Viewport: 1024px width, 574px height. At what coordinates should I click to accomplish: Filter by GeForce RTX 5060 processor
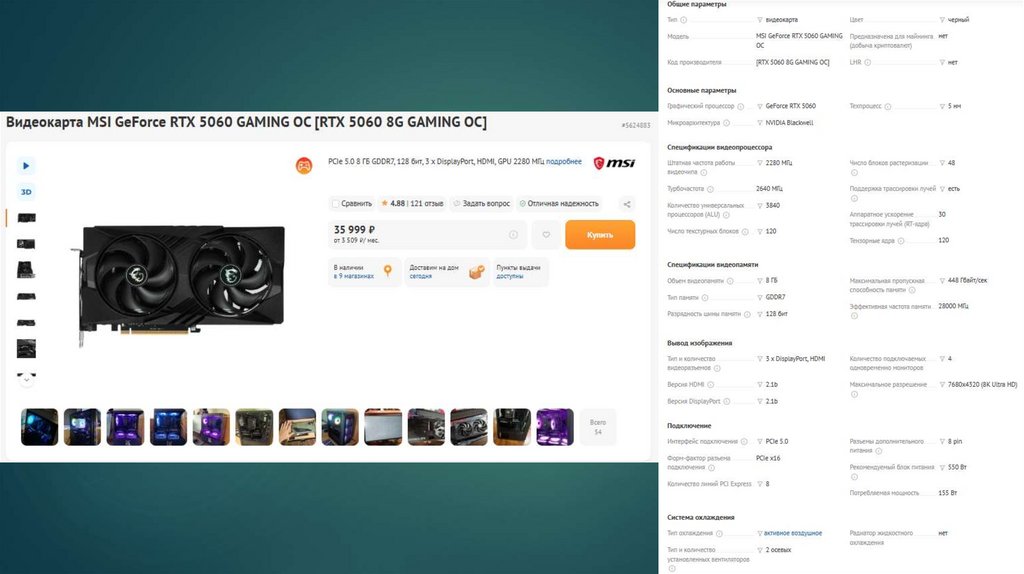tap(760, 106)
